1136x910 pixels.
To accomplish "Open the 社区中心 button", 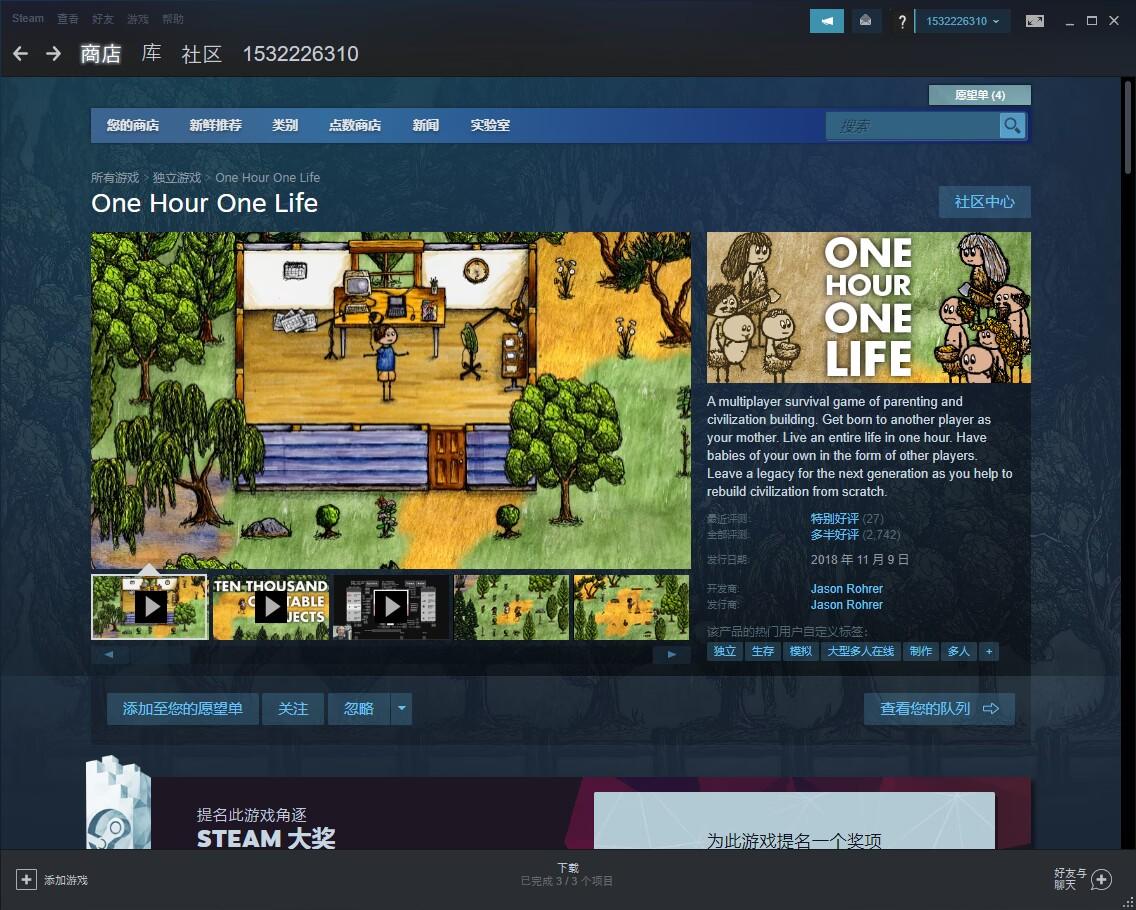I will (x=985, y=202).
